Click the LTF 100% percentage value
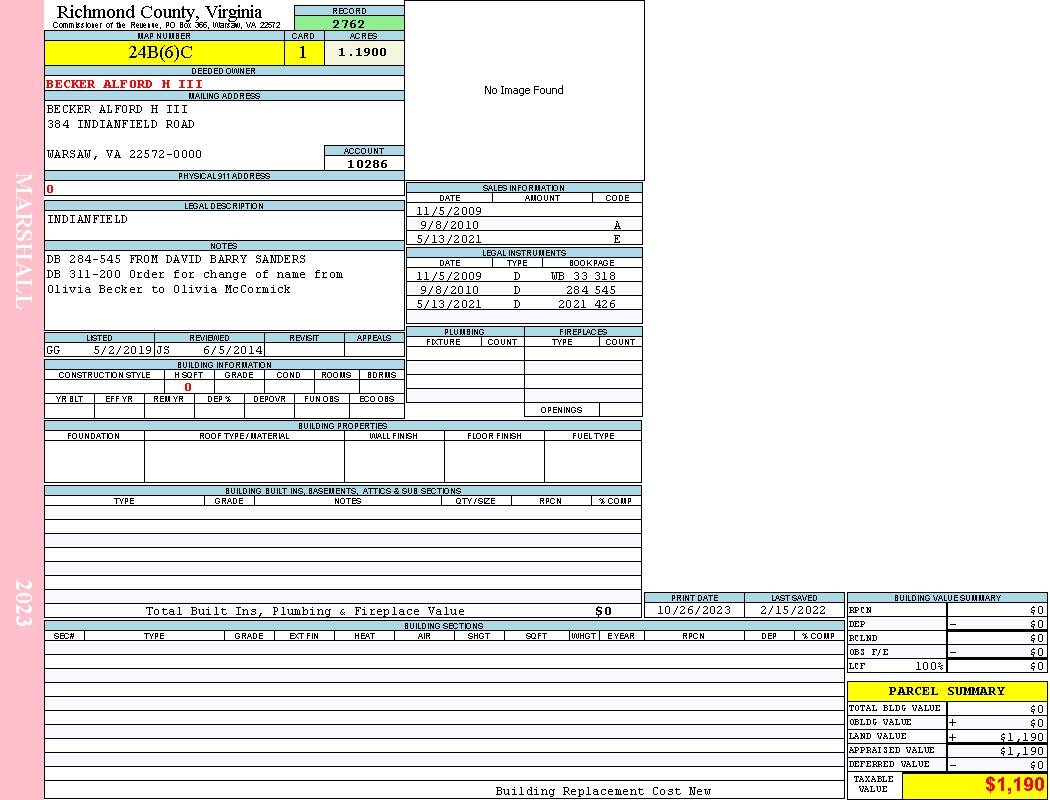 (x=929, y=666)
